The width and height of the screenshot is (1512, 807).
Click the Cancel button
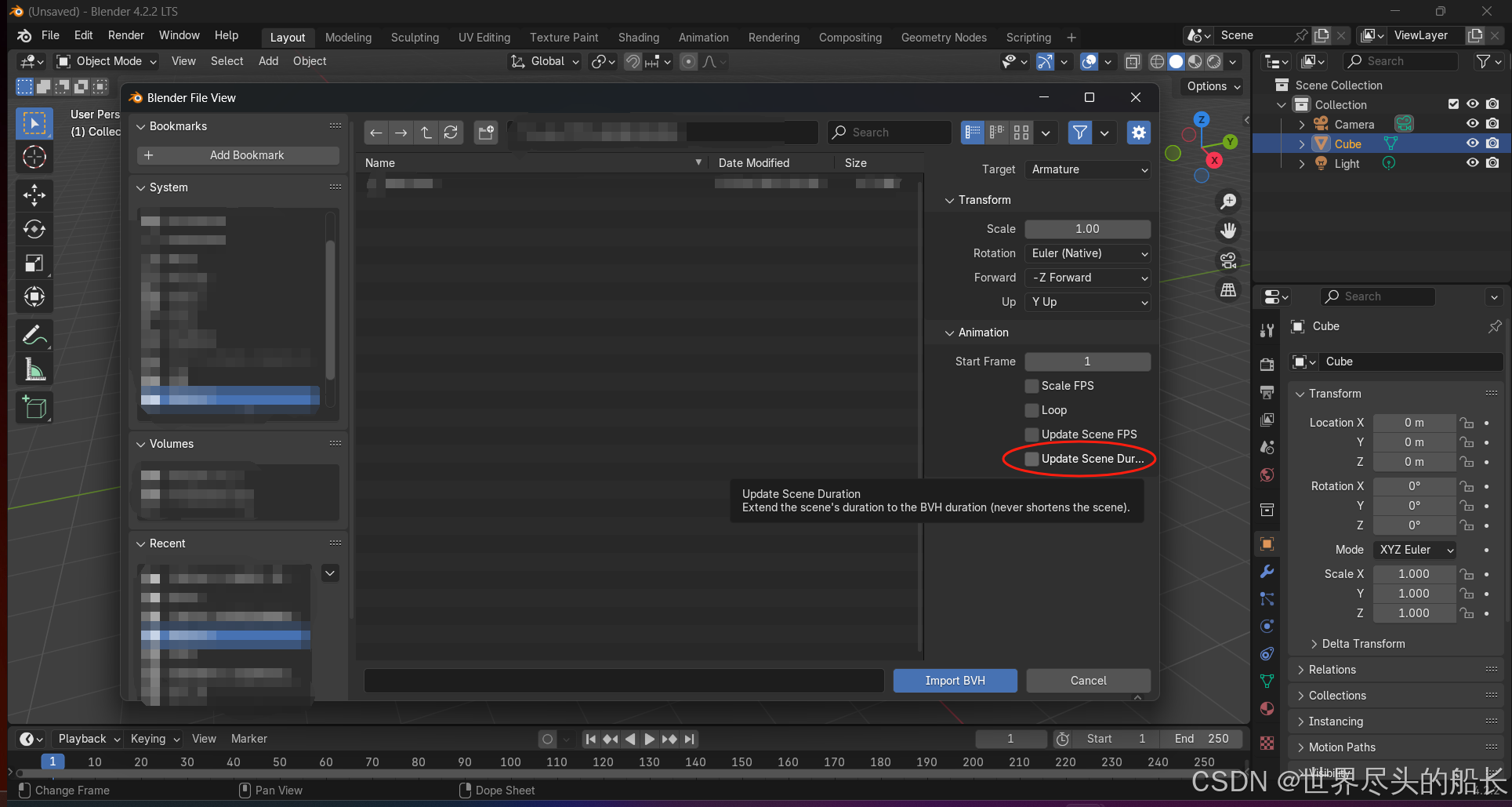pyautogui.click(x=1088, y=681)
